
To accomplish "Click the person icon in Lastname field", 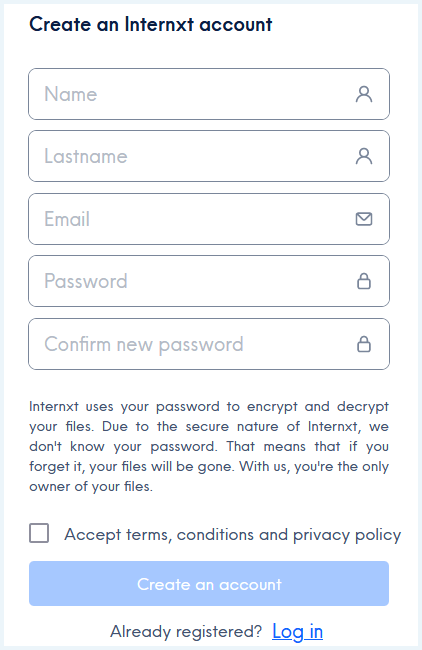I will [x=364, y=156].
